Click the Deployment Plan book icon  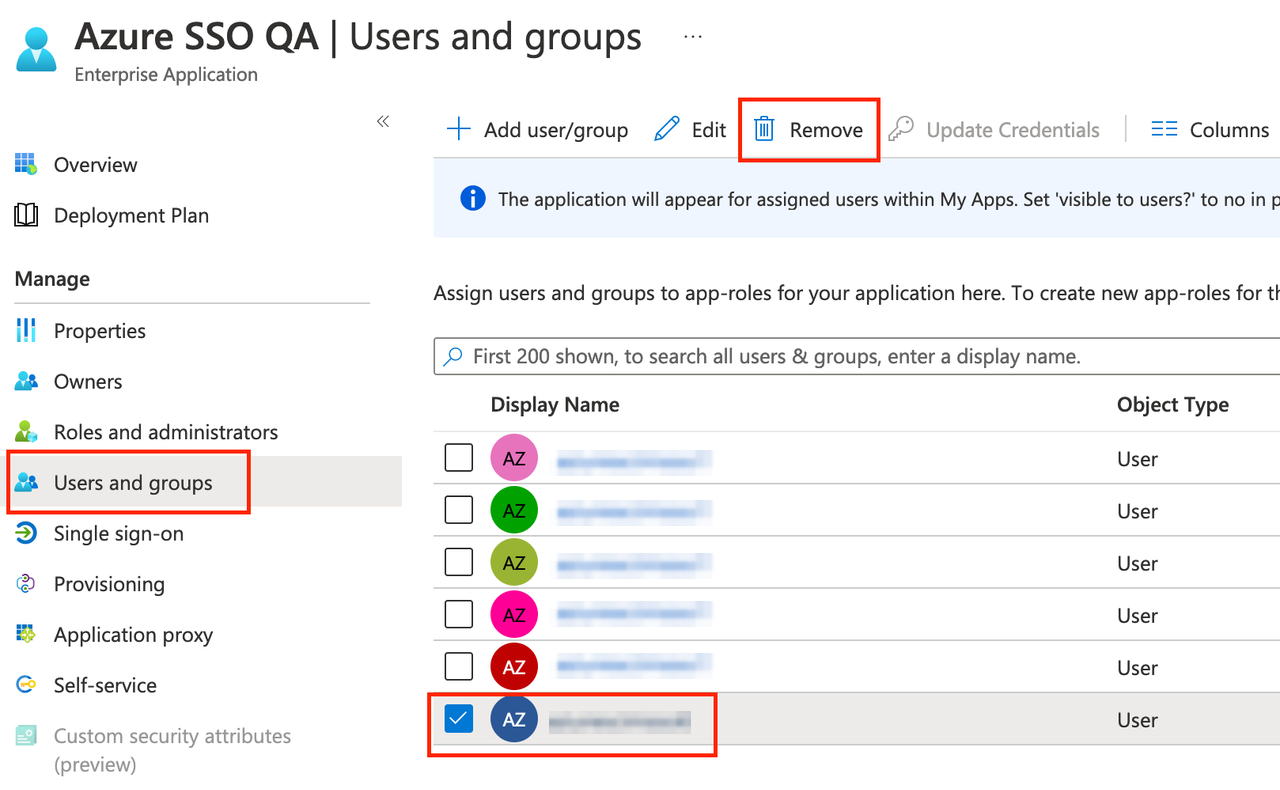point(26,215)
